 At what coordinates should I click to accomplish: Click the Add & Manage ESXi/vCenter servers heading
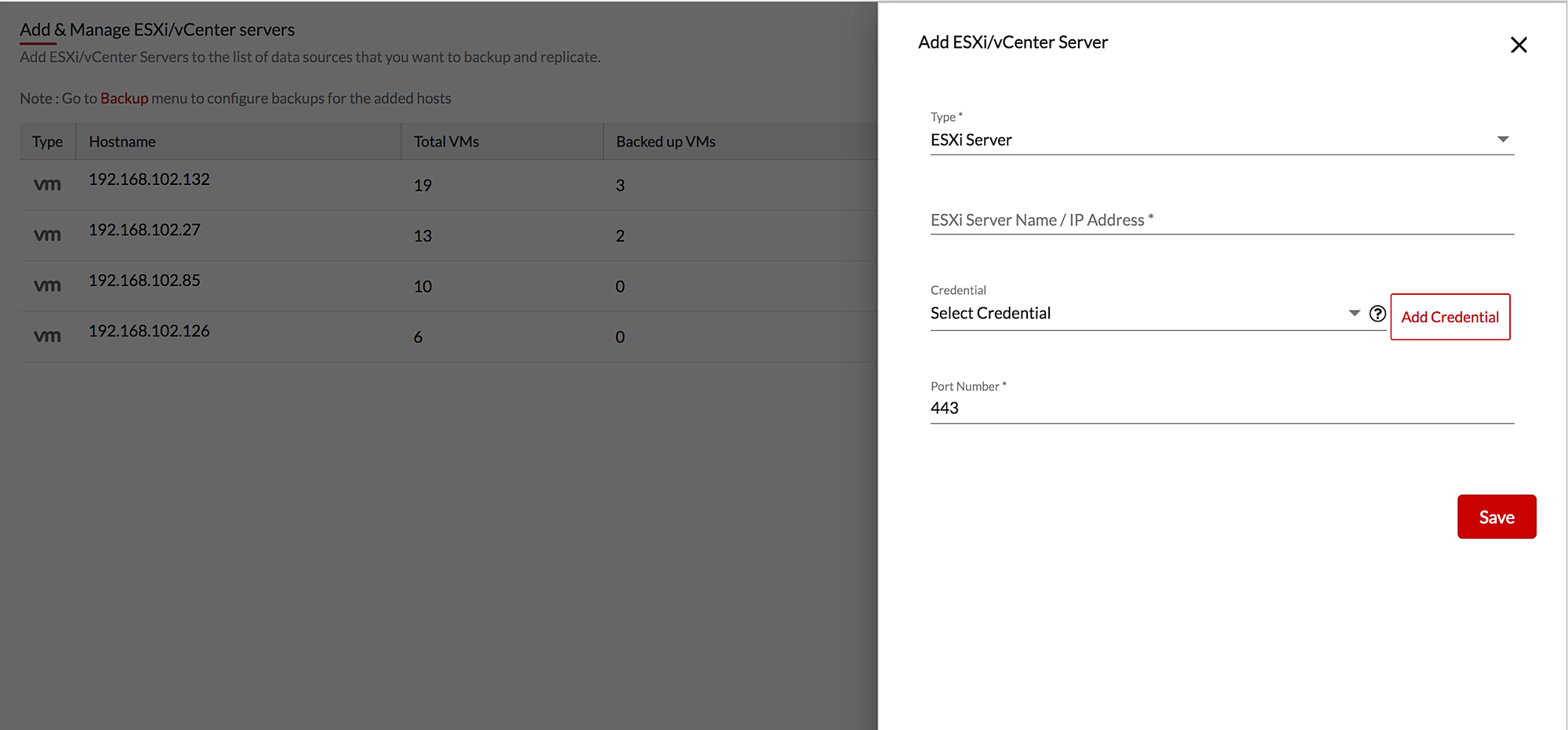157,30
